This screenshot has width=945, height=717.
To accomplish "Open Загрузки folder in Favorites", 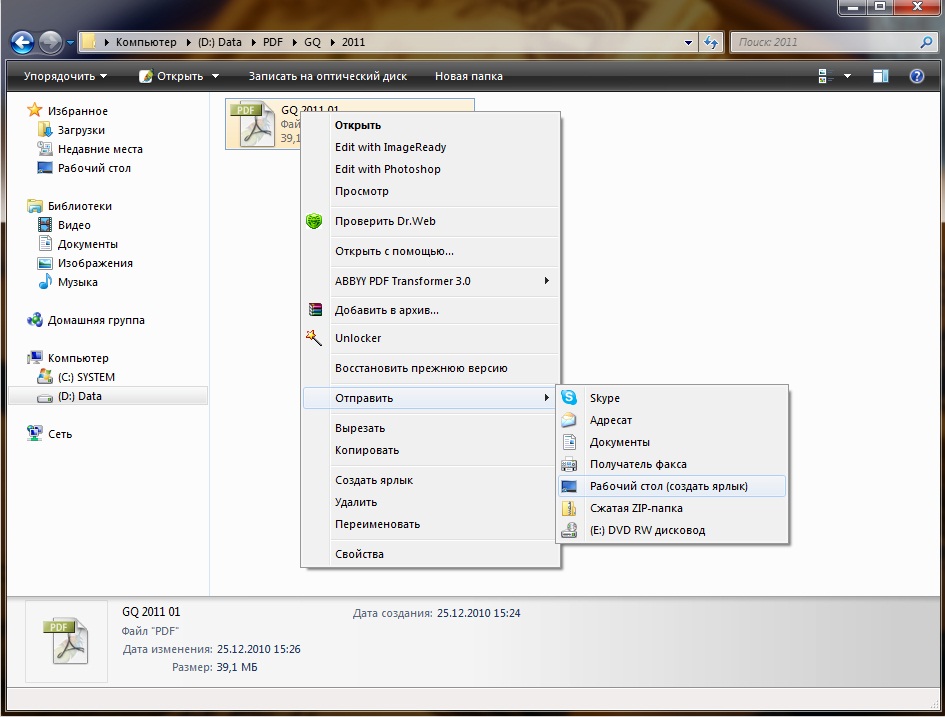I will [x=81, y=130].
